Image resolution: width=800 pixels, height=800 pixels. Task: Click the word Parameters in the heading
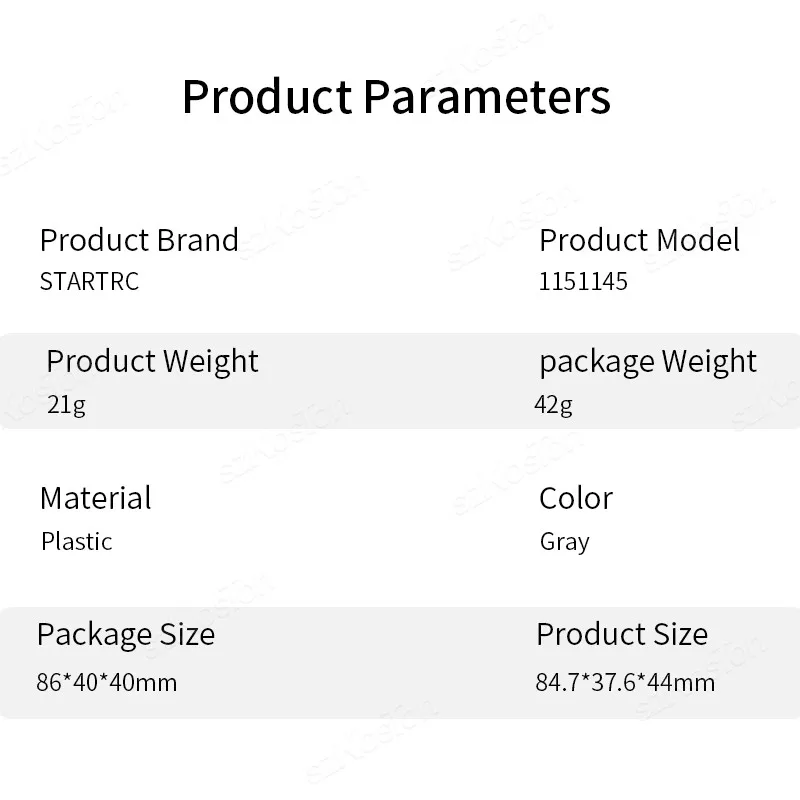pos(486,97)
